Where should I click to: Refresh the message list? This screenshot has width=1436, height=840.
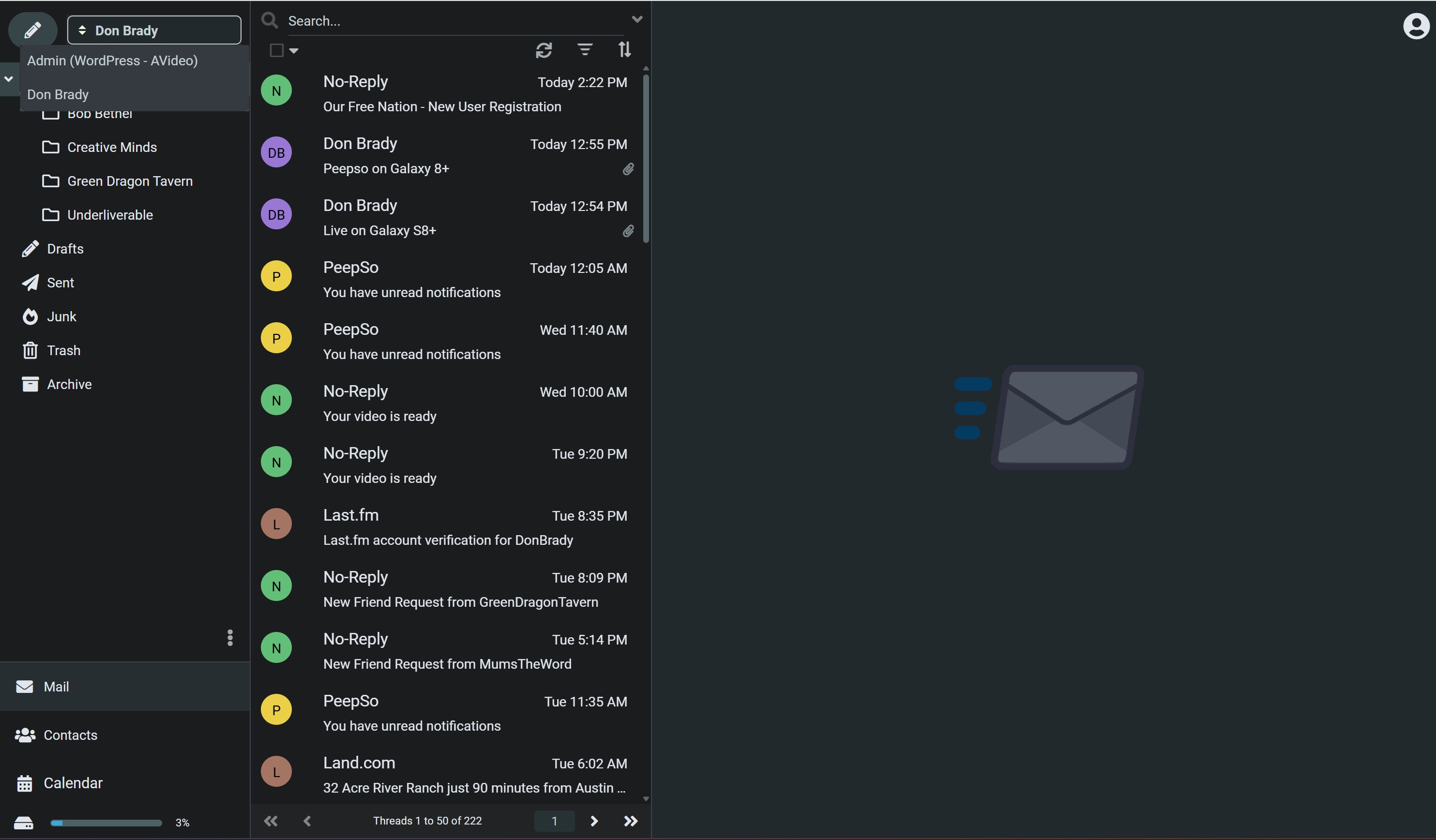click(544, 50)
